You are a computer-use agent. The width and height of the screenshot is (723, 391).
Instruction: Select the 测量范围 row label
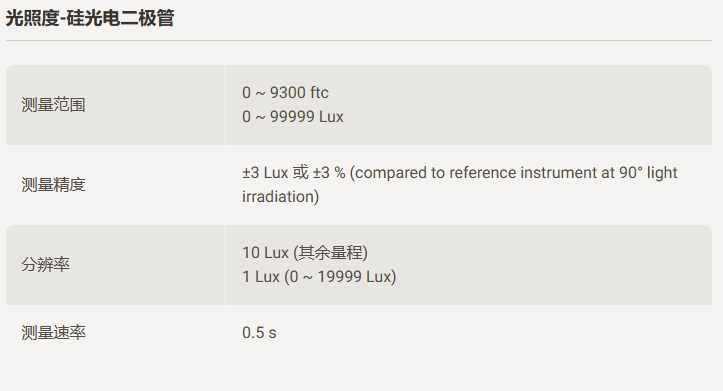click(53, 105)
